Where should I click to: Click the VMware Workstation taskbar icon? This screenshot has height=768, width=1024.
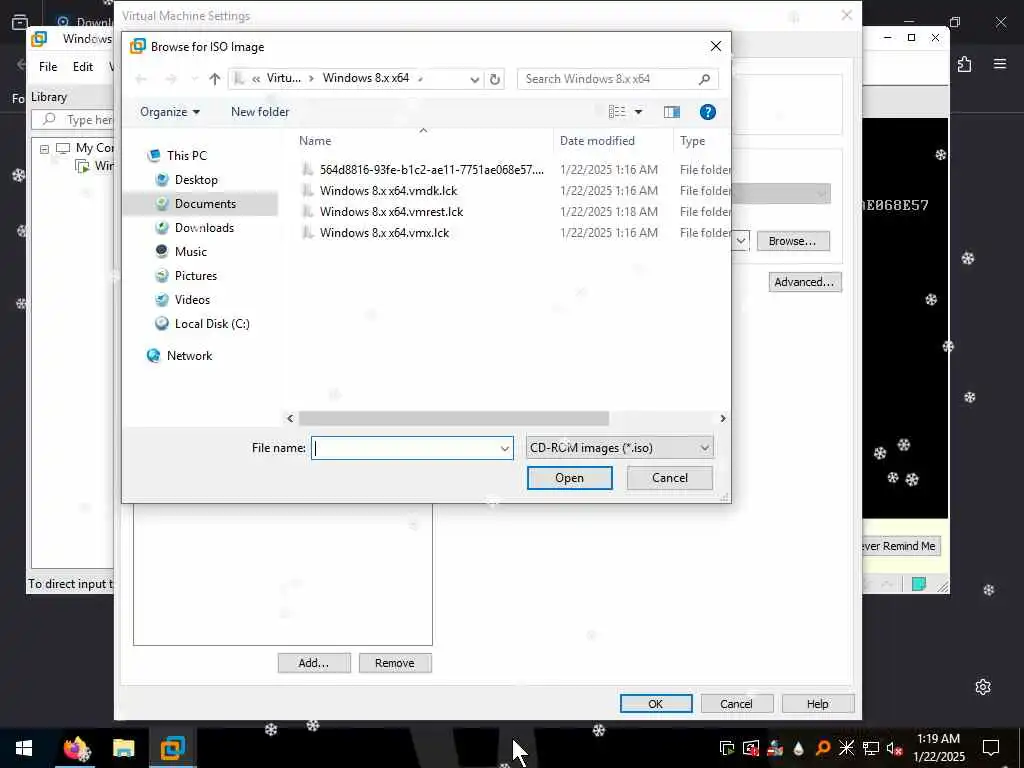(x=172, y=748)
